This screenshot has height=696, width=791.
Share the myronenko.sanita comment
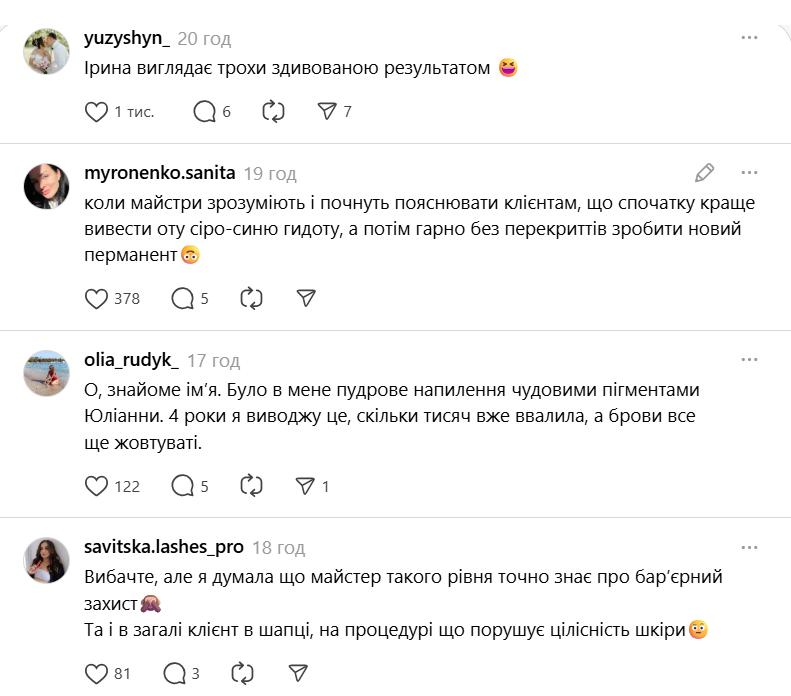[x=306, y=298]
